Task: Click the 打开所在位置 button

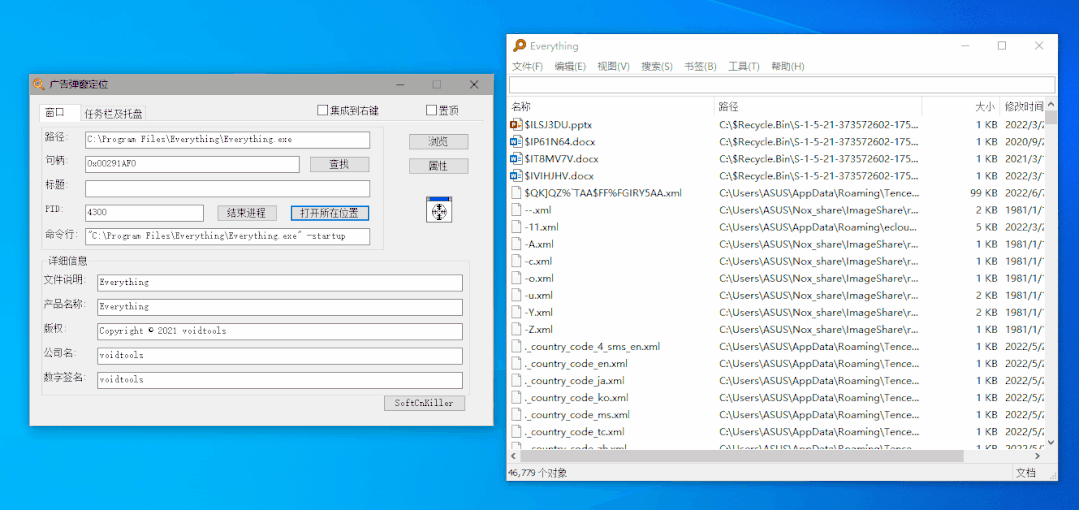Action: 330,213
